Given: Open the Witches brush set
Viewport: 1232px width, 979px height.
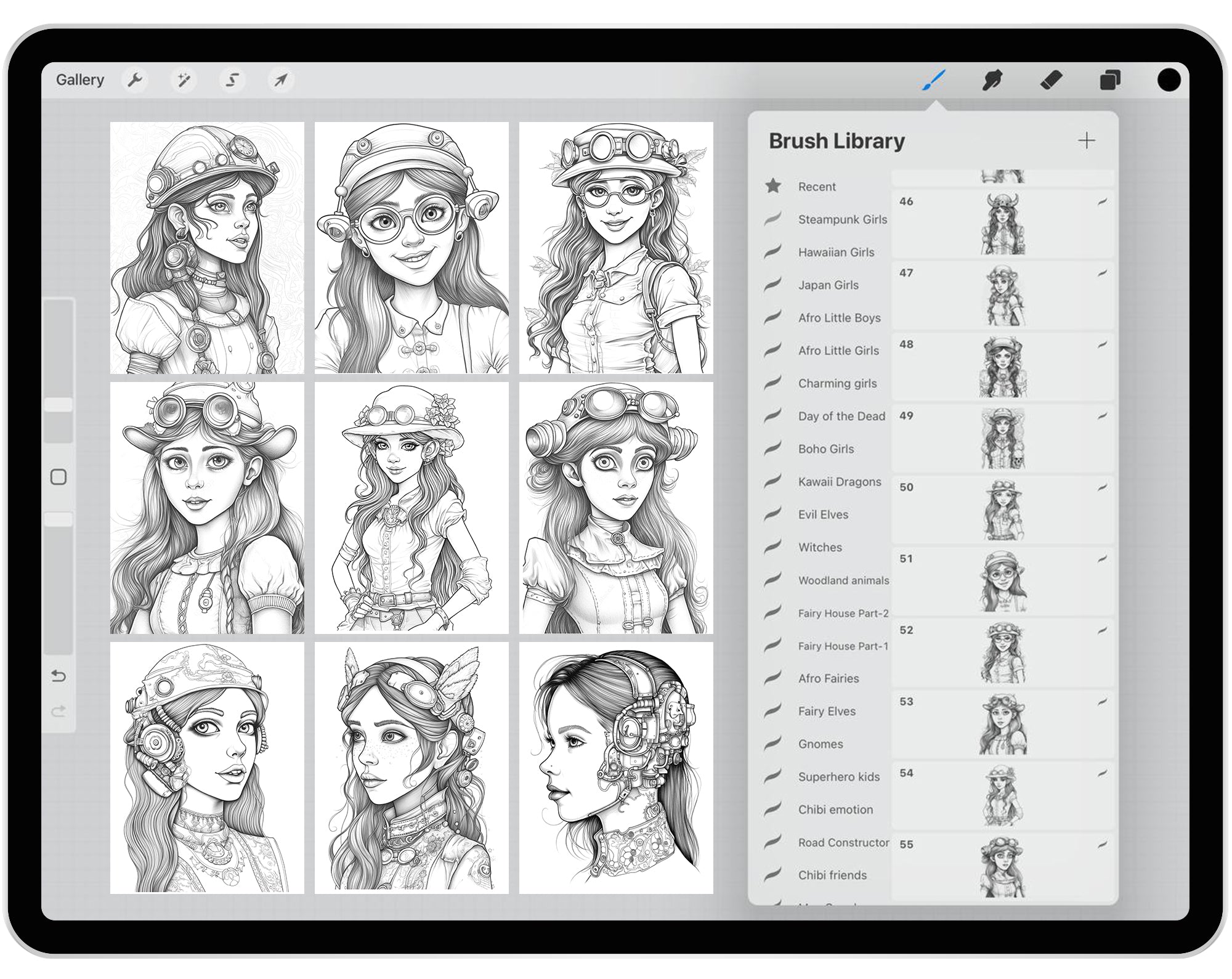Looking at the screenshot, I should pyautogui.click(x=821, y=547).
